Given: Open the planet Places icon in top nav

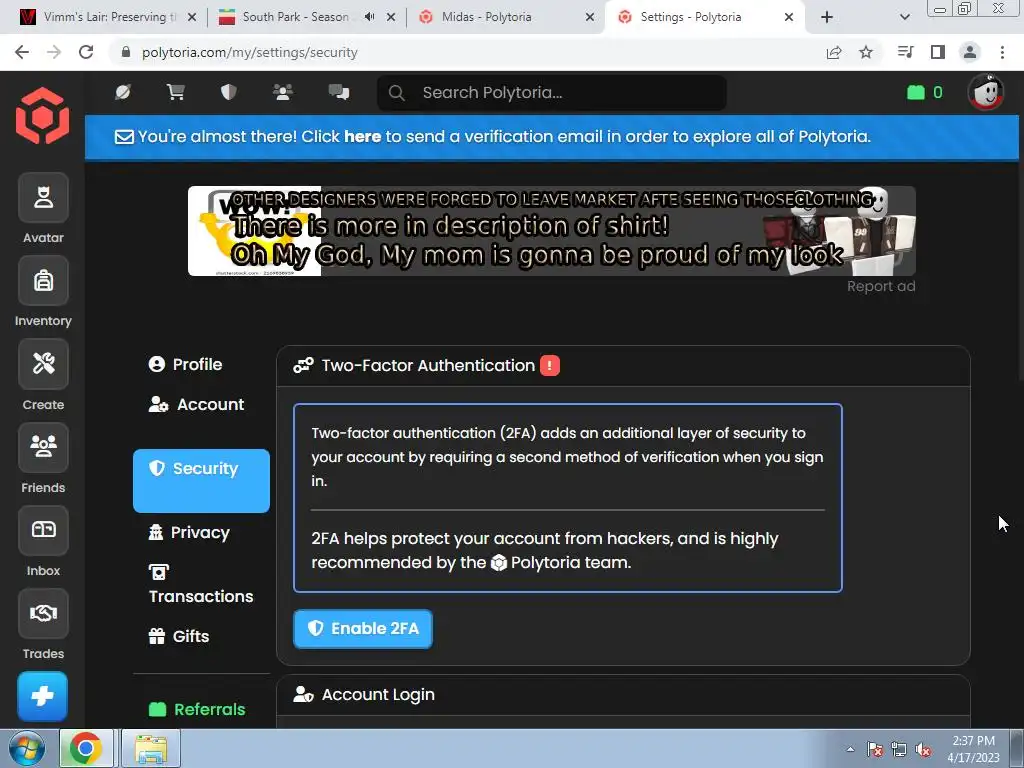Looking at the screenshot, I should pos(123,93).
